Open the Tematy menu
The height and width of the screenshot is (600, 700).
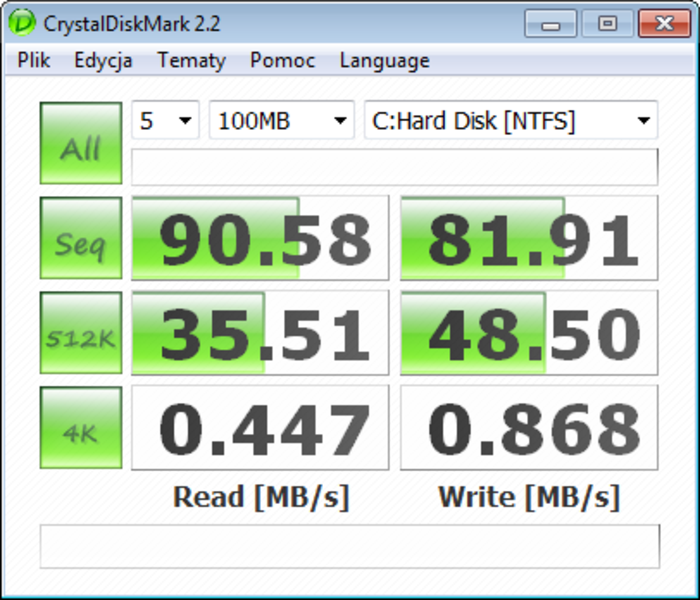tap(192, 61)
